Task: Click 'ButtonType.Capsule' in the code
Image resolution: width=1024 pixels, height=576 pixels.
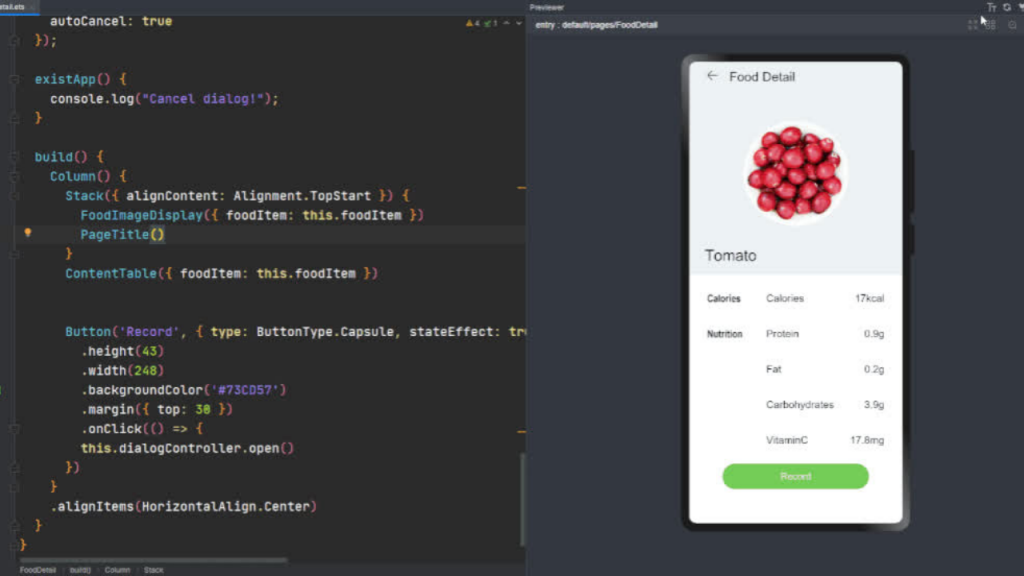Action: pos(325,332)
